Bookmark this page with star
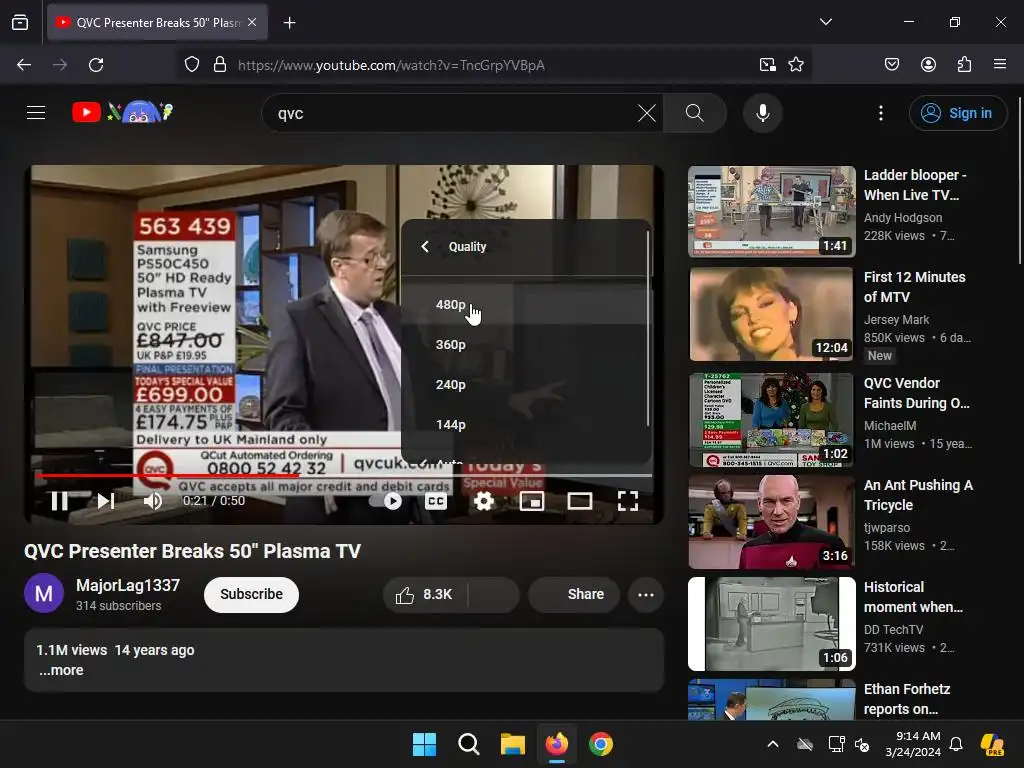 pos(795,65)
